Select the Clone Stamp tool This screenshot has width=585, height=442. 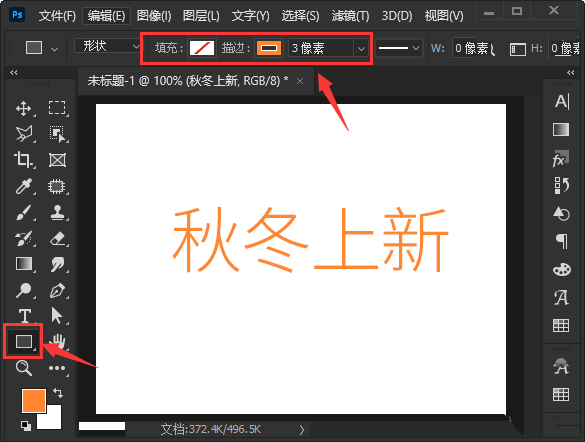(x=57, y=213)
